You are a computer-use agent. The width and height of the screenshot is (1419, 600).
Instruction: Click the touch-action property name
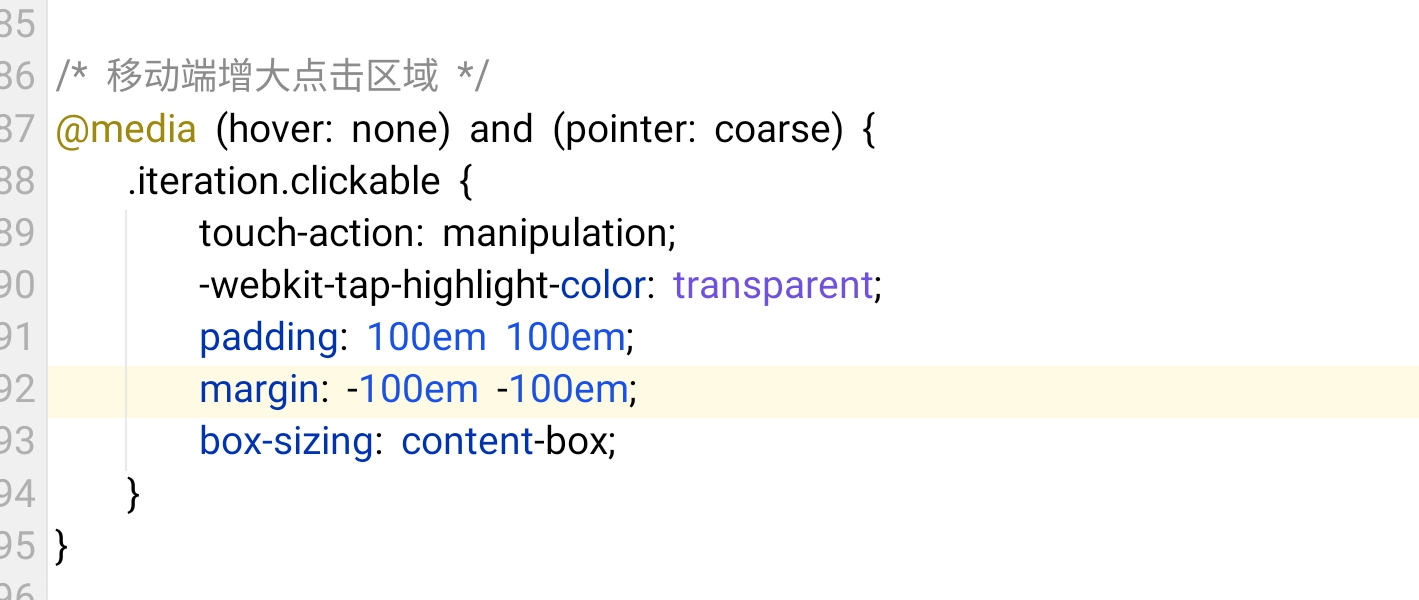(x=307, y=233)
